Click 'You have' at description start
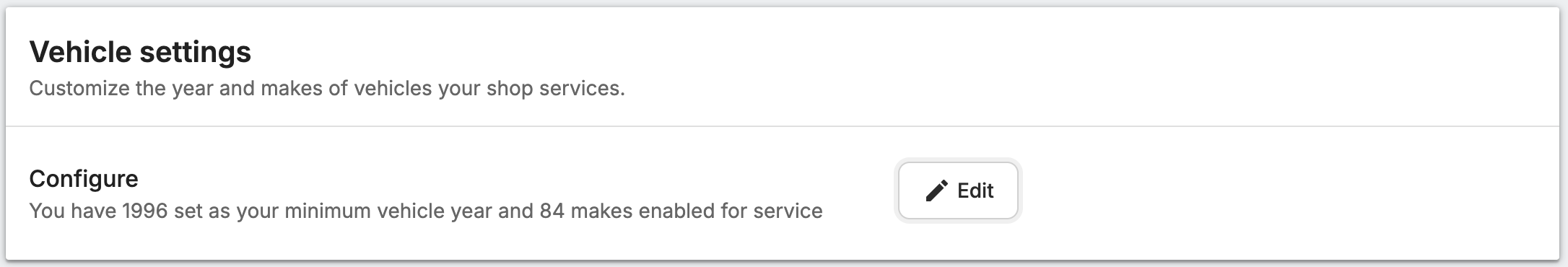Screen dimensions: 1568x267 (x=72, y=211)
